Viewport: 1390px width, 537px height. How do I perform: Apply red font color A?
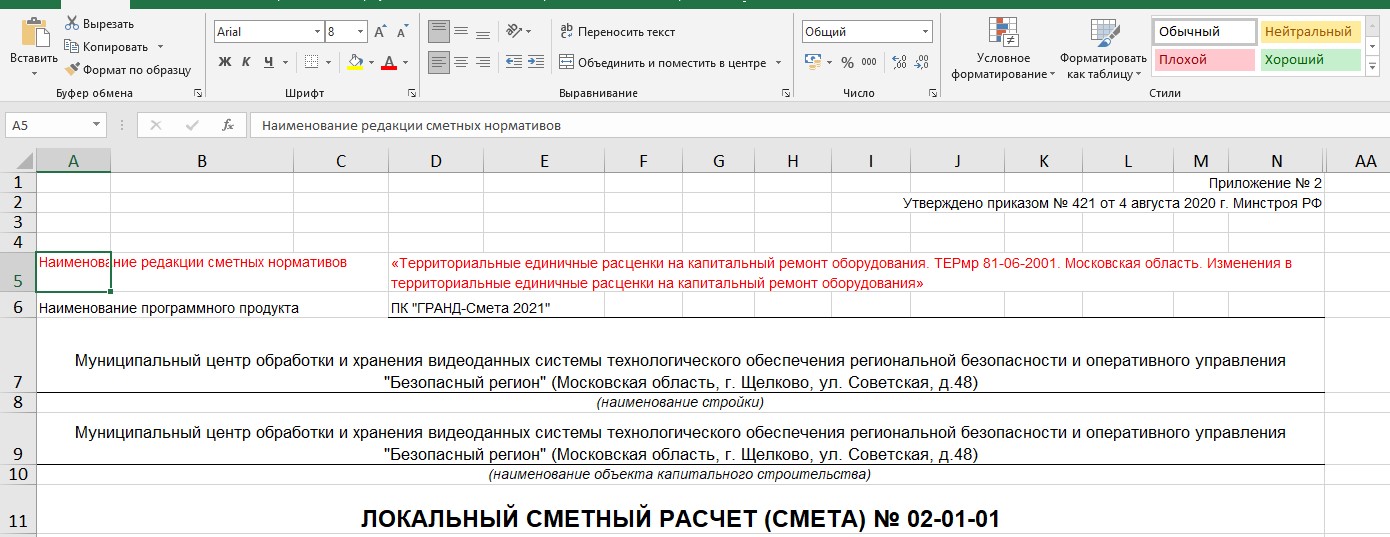[x=390, y=62]
